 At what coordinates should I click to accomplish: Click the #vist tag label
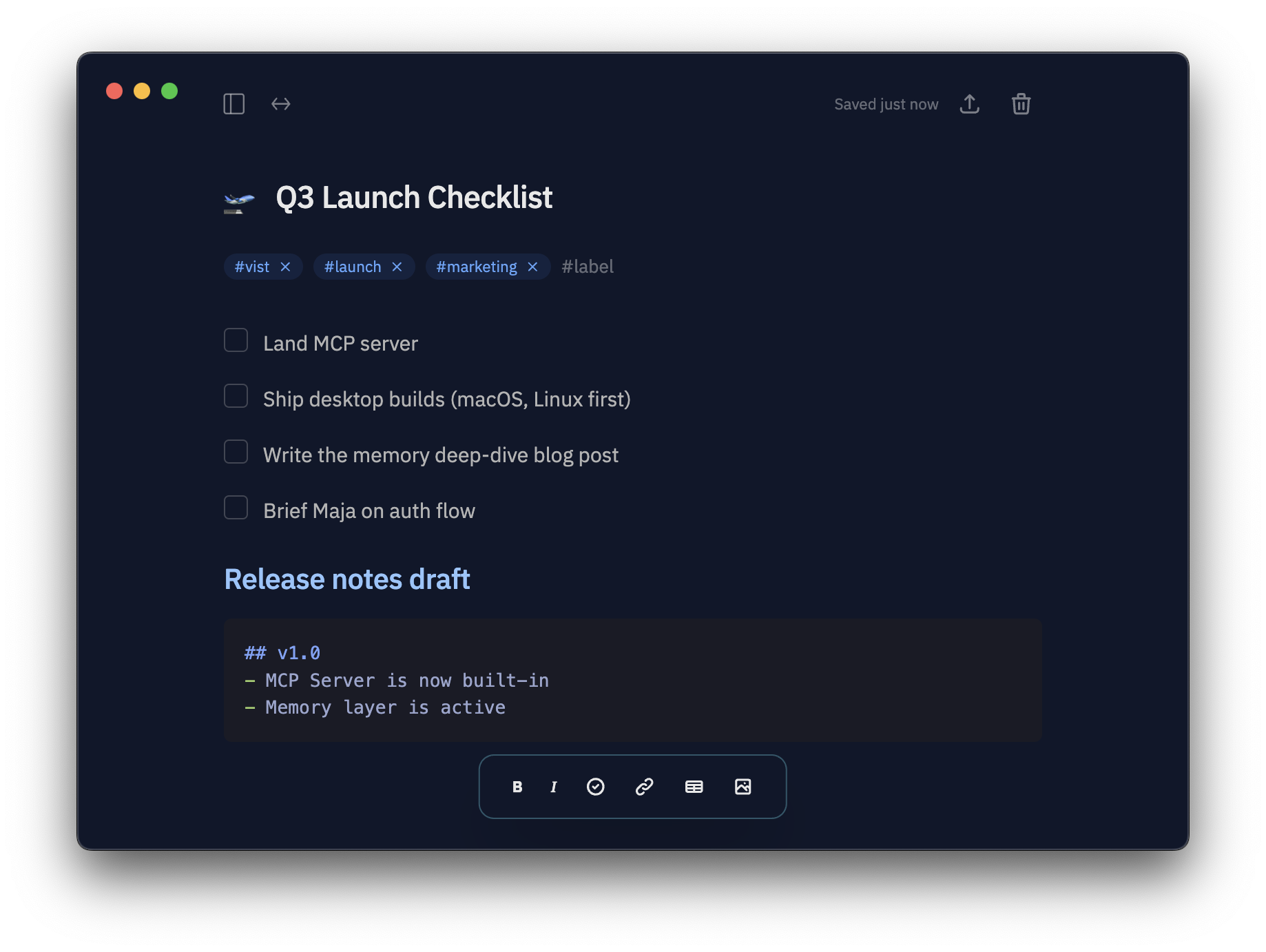(252, 267)
